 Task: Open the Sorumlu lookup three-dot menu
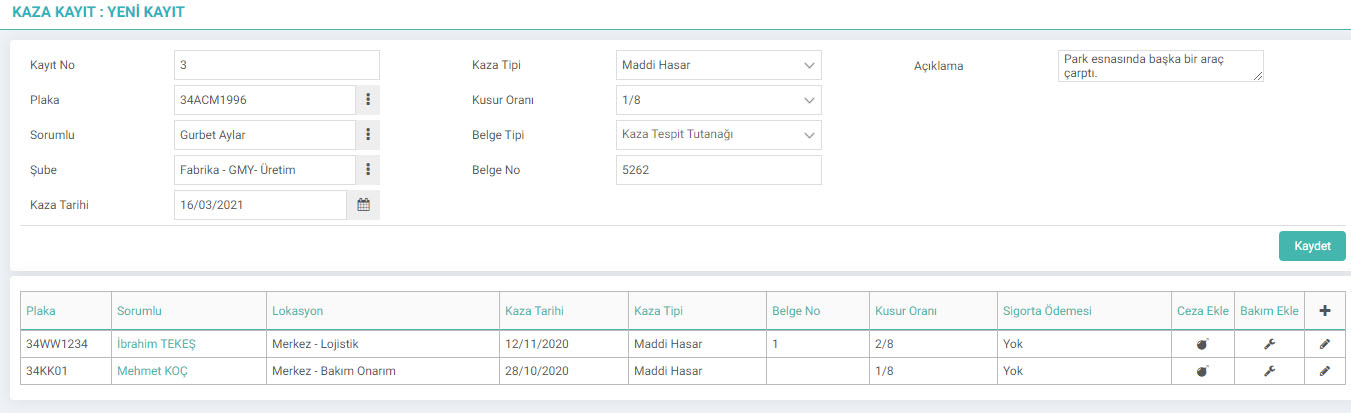click(368, 135)
